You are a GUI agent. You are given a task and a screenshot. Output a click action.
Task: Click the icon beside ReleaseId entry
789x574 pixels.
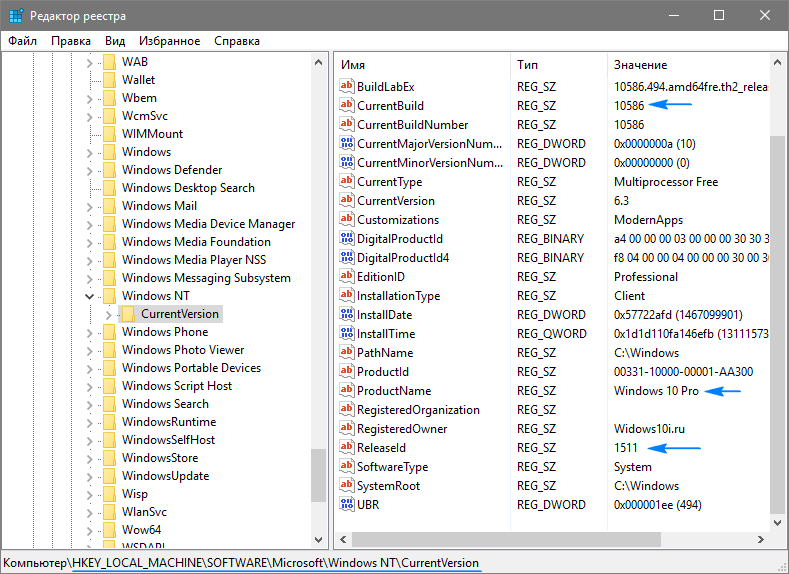(347, 448)
